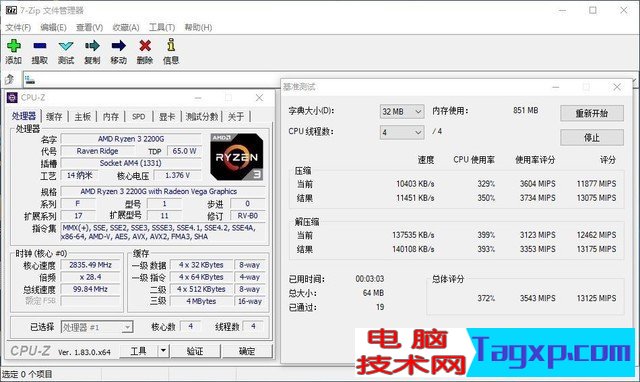Image resolution: width=640 pixels, height=382 pixels.
Task: Click the 65.0 W TDP value
Action: 184,151
